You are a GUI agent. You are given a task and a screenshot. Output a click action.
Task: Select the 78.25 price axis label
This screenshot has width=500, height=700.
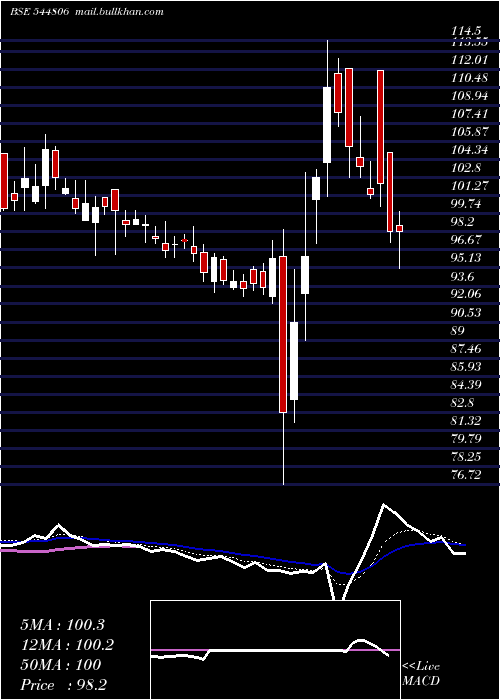pos(466,457)
